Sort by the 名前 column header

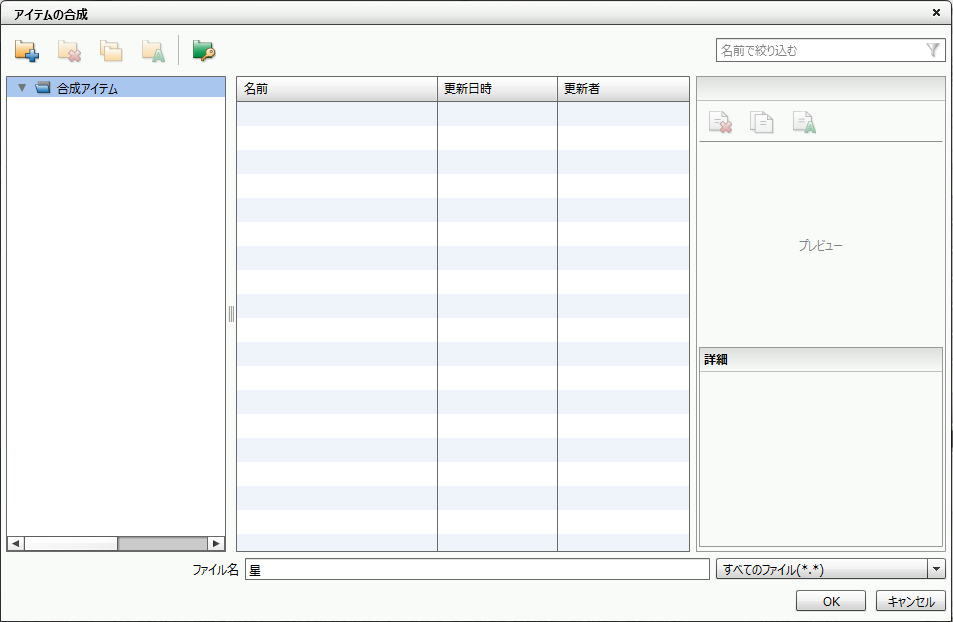point(335,87)
